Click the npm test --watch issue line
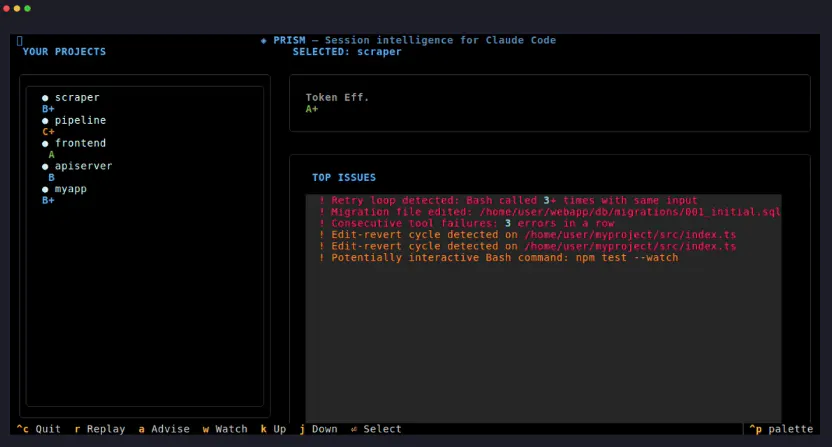Screen dimensions: 832x447 [498, 258]
